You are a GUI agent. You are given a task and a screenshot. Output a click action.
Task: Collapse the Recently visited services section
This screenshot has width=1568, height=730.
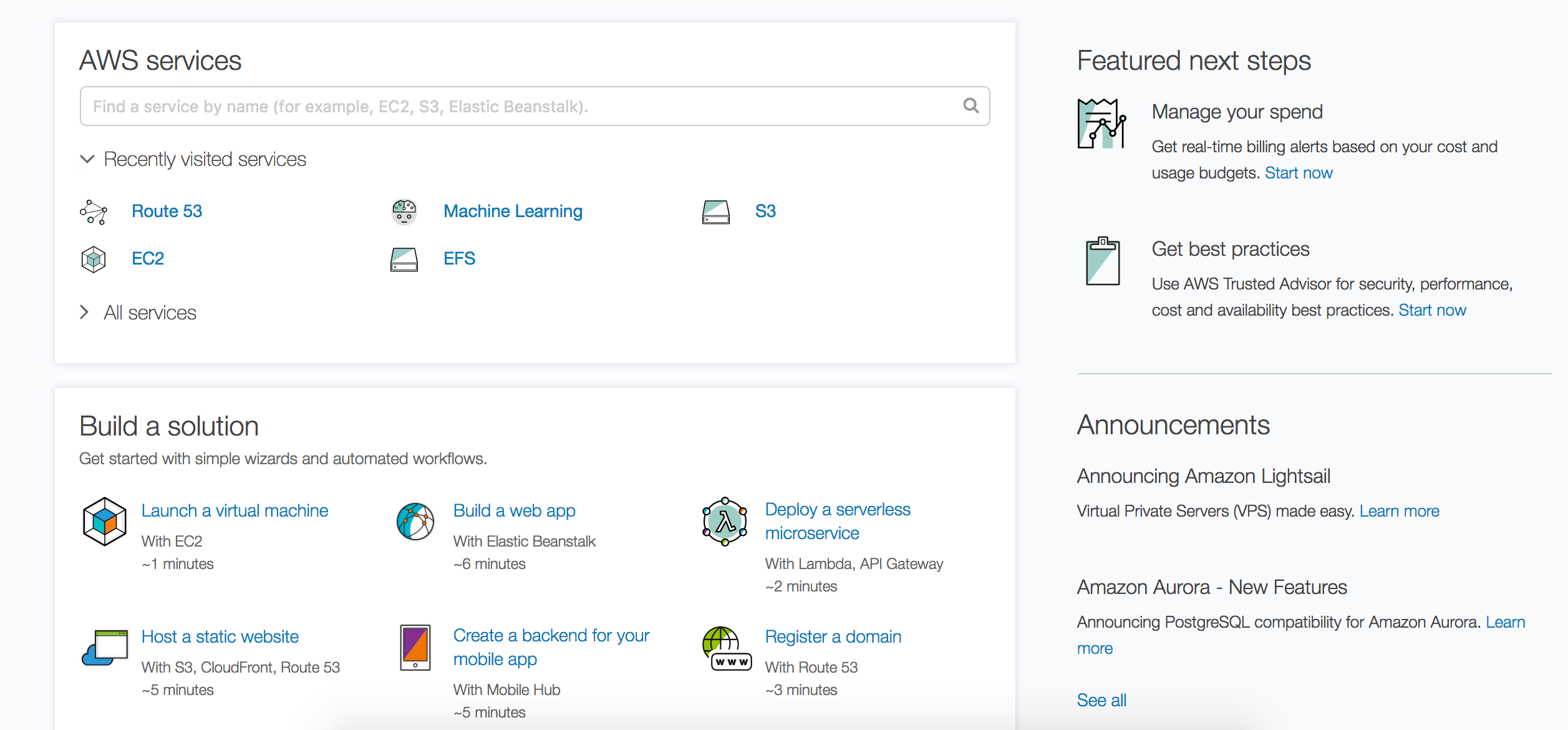(x=87, y=159)
